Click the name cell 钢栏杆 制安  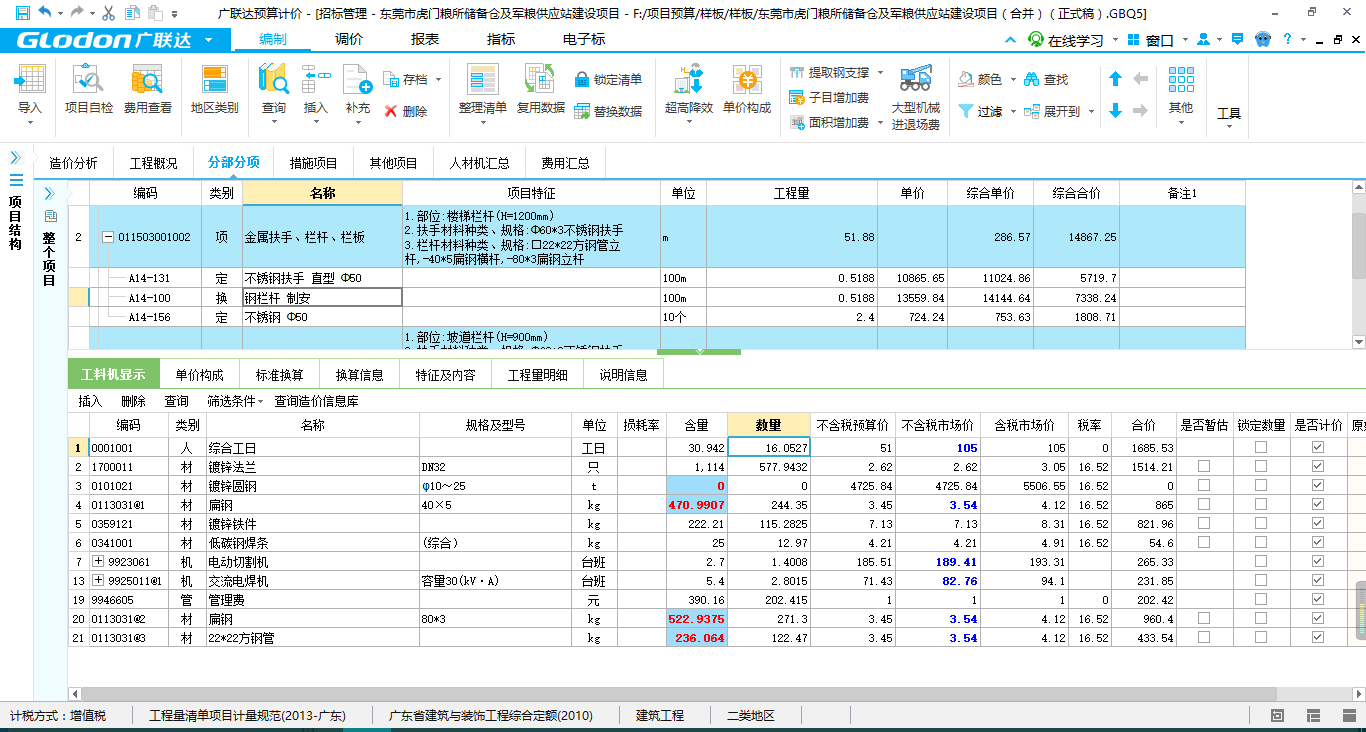[322, 298]
